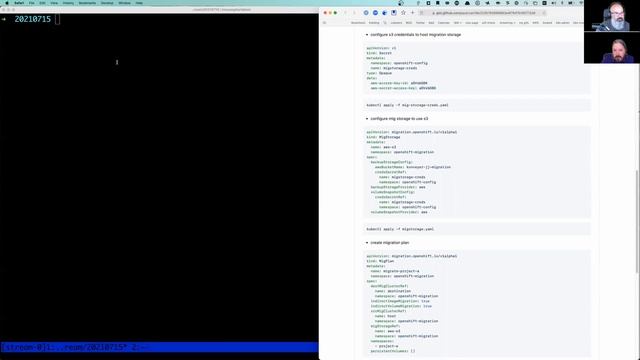Select the upper webcam video thumbnail
This screenshot has height=360, width=640.
click(612, 16)
